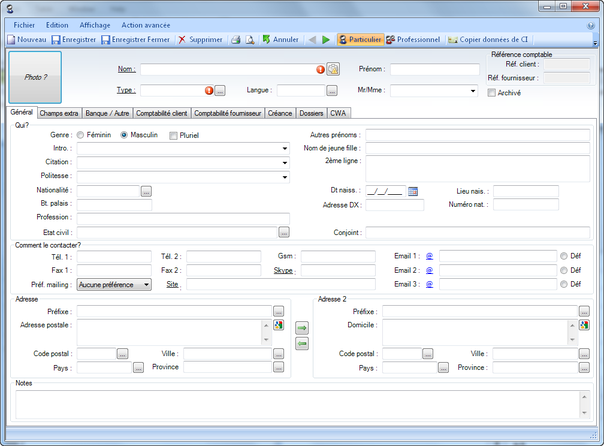The image size is (604, 446).
Task: Copy address to Adresse 2 with right arrow
Action: pos(302,327)
